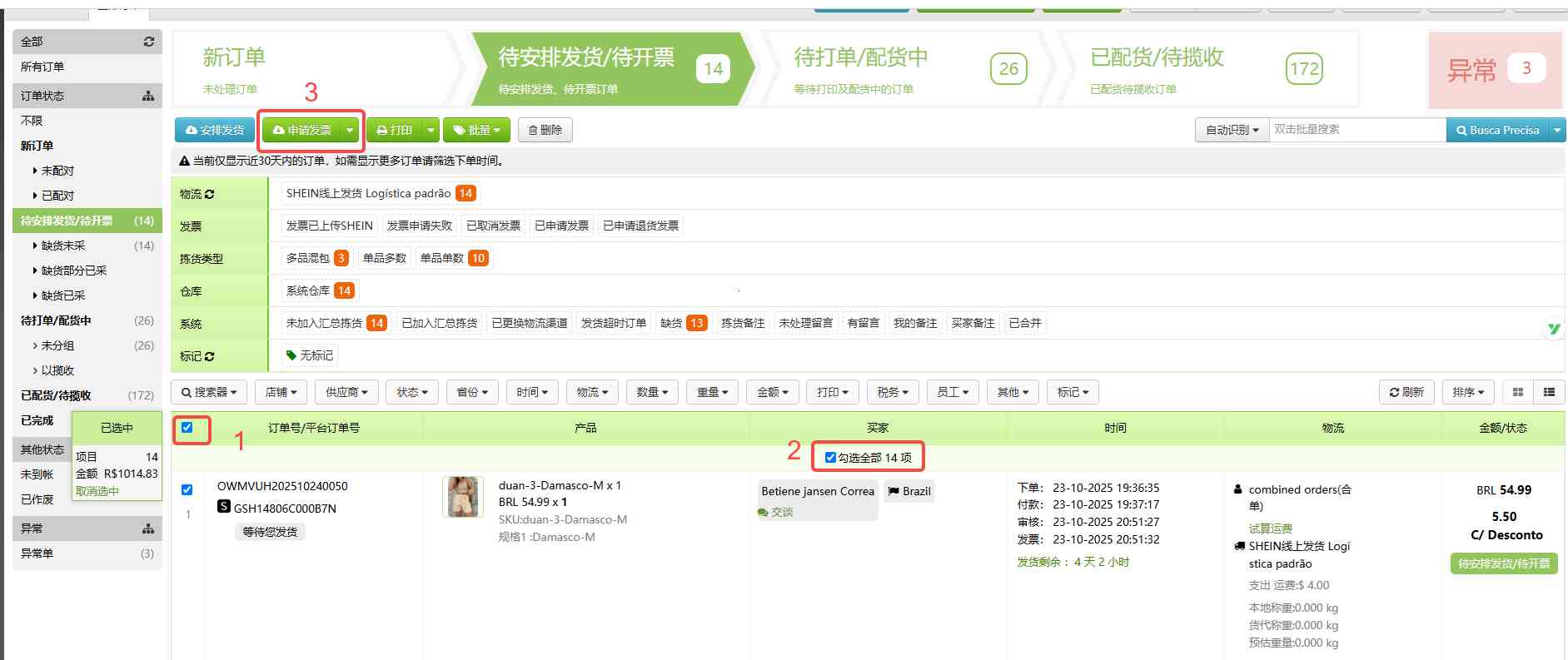Toggle the select-all header checkbox
1568x660 pixels.
[187, 428]
